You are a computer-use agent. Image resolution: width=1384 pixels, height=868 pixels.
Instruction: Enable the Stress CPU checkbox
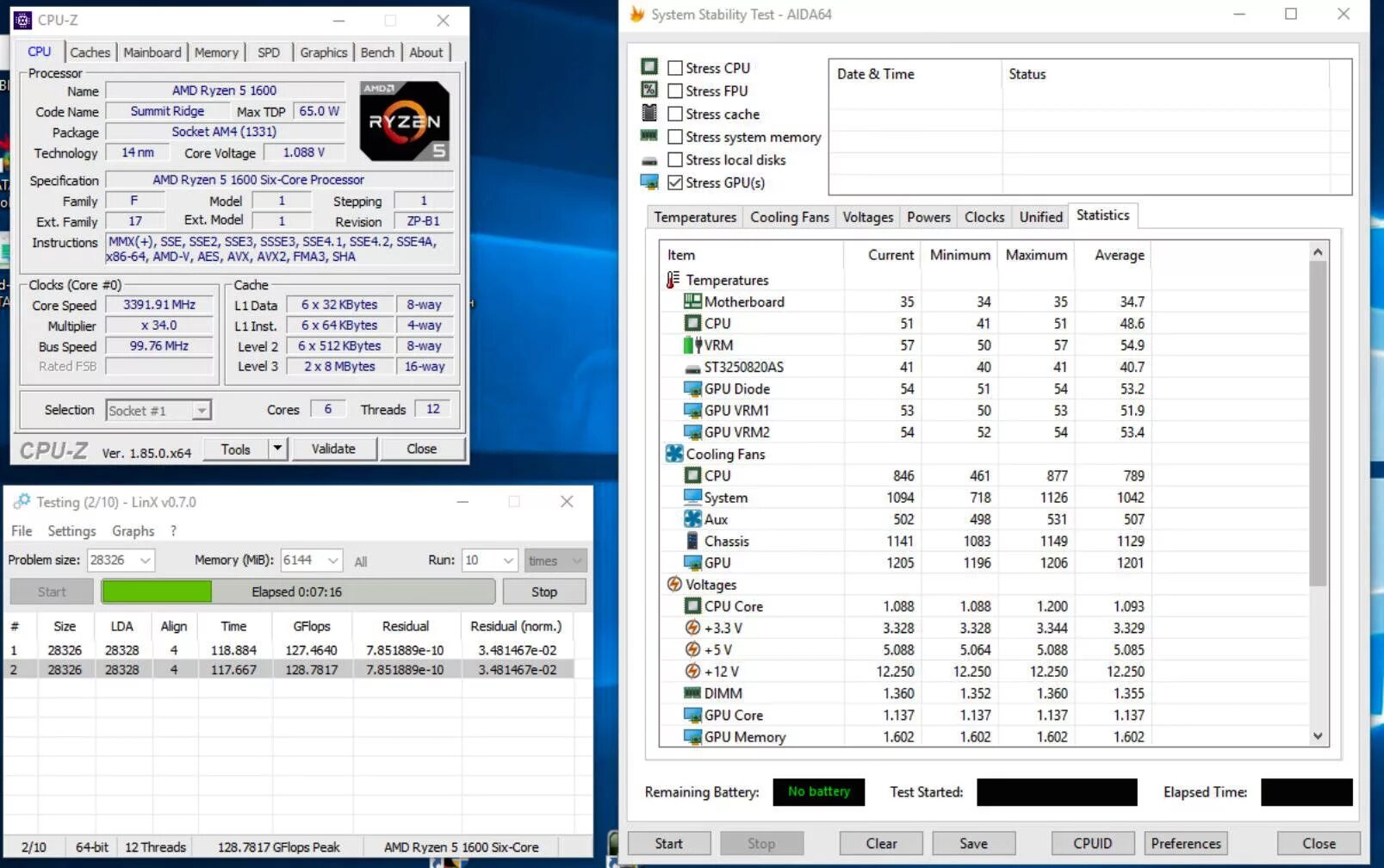click(675, 67)
